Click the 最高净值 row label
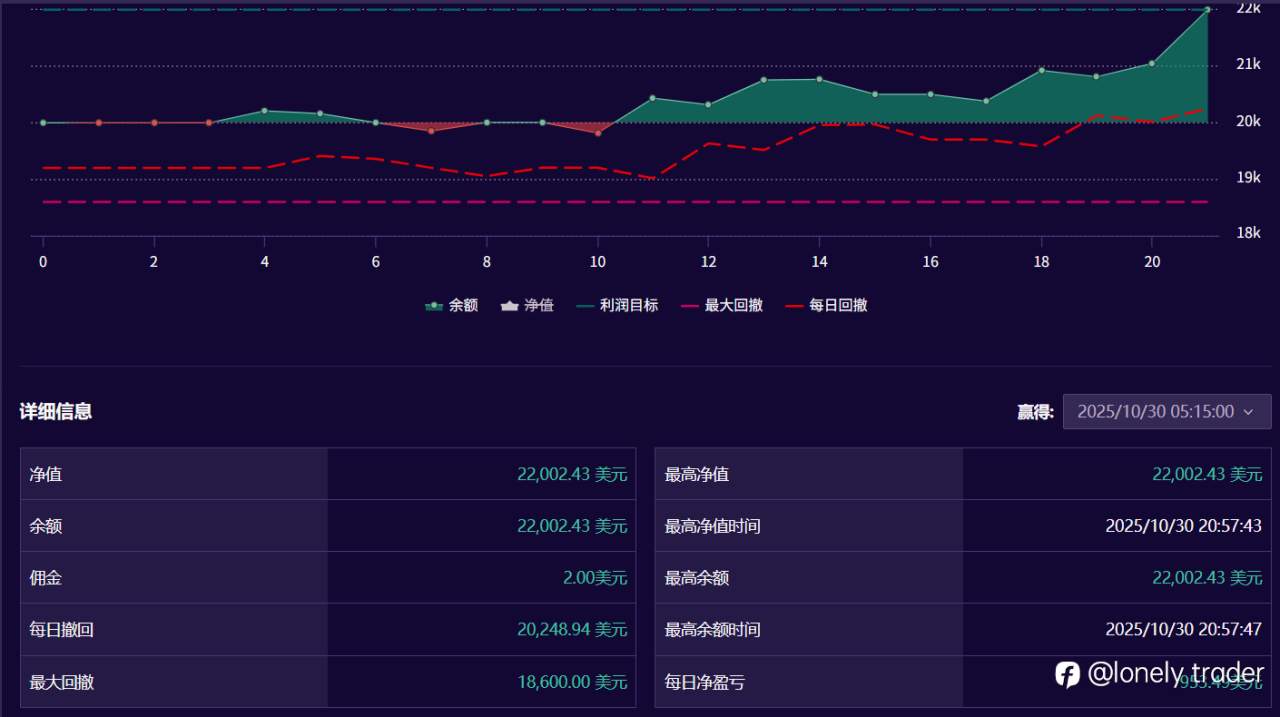1280x717 pixels. (697, 474)
